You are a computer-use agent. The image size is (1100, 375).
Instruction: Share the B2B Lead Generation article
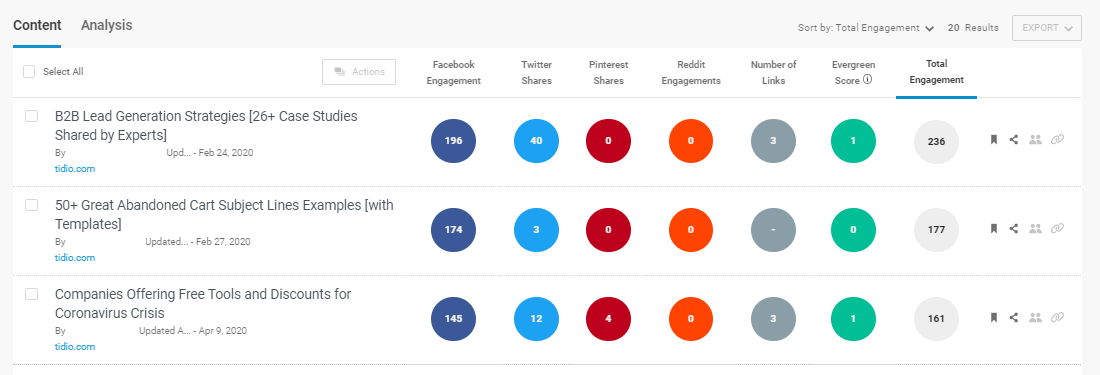pos(1014,139)
